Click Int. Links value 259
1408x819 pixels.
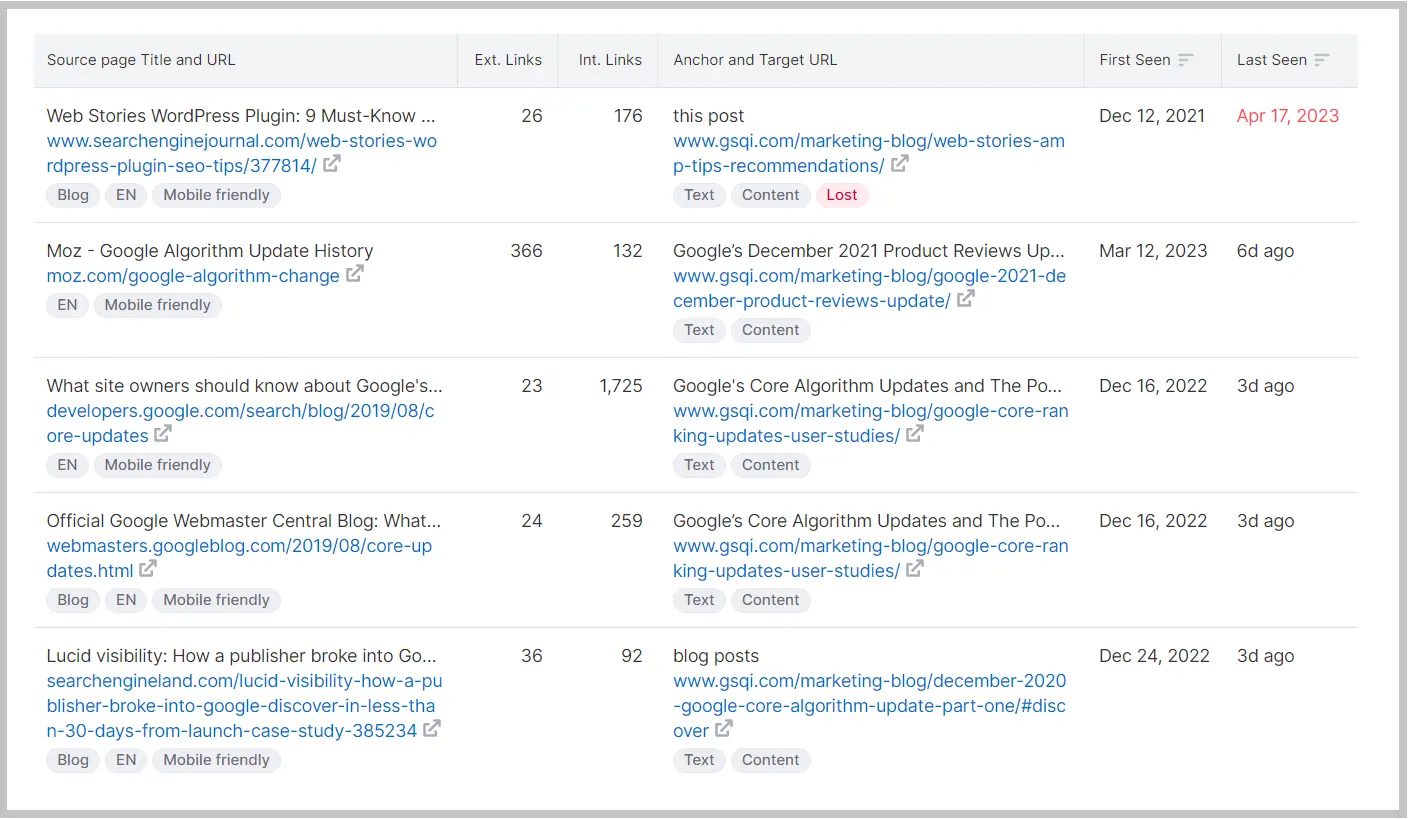(x=627, y=521)
